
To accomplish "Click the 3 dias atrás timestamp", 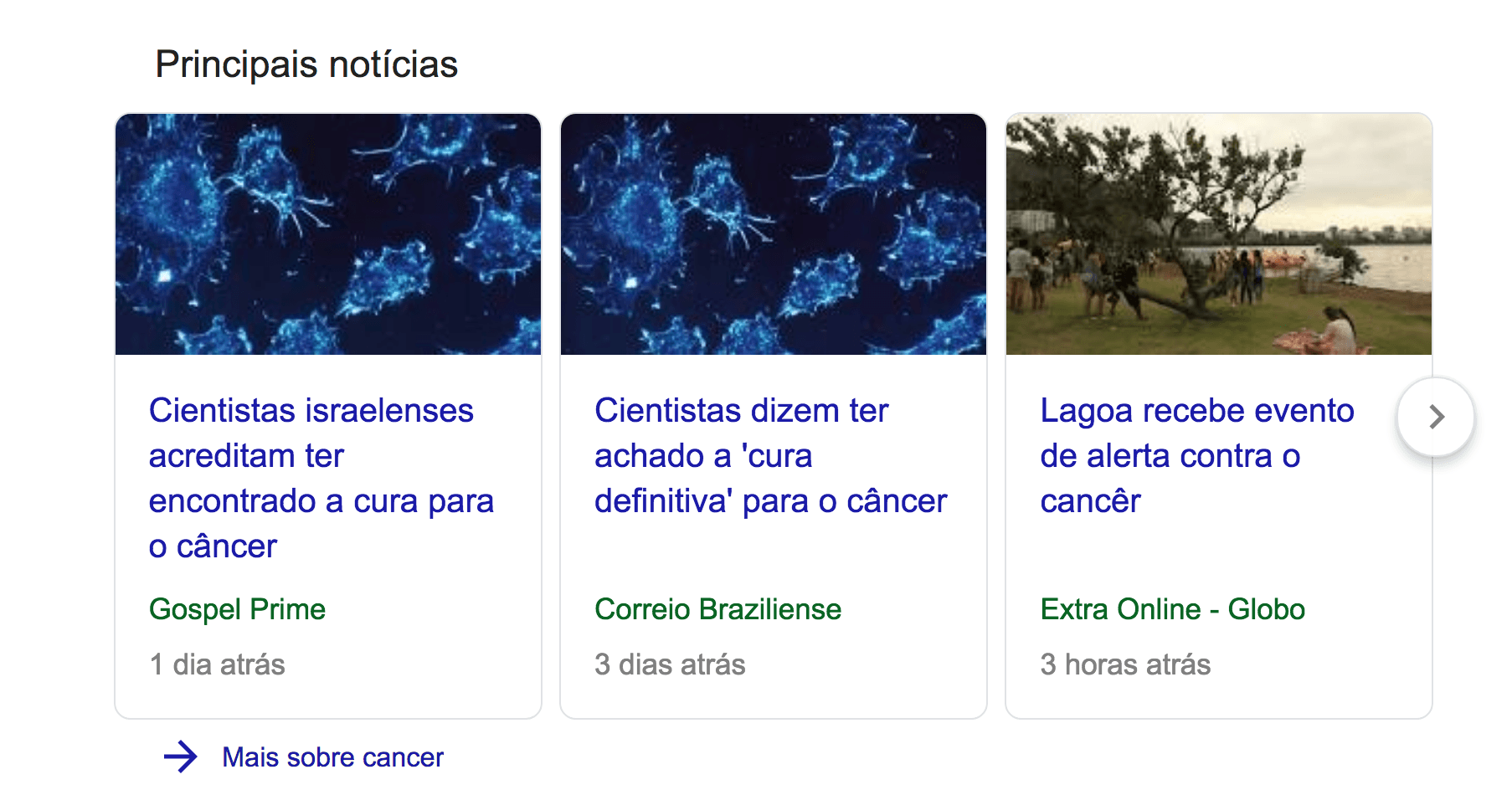I will pyautogui.click(x=670, y=664).
